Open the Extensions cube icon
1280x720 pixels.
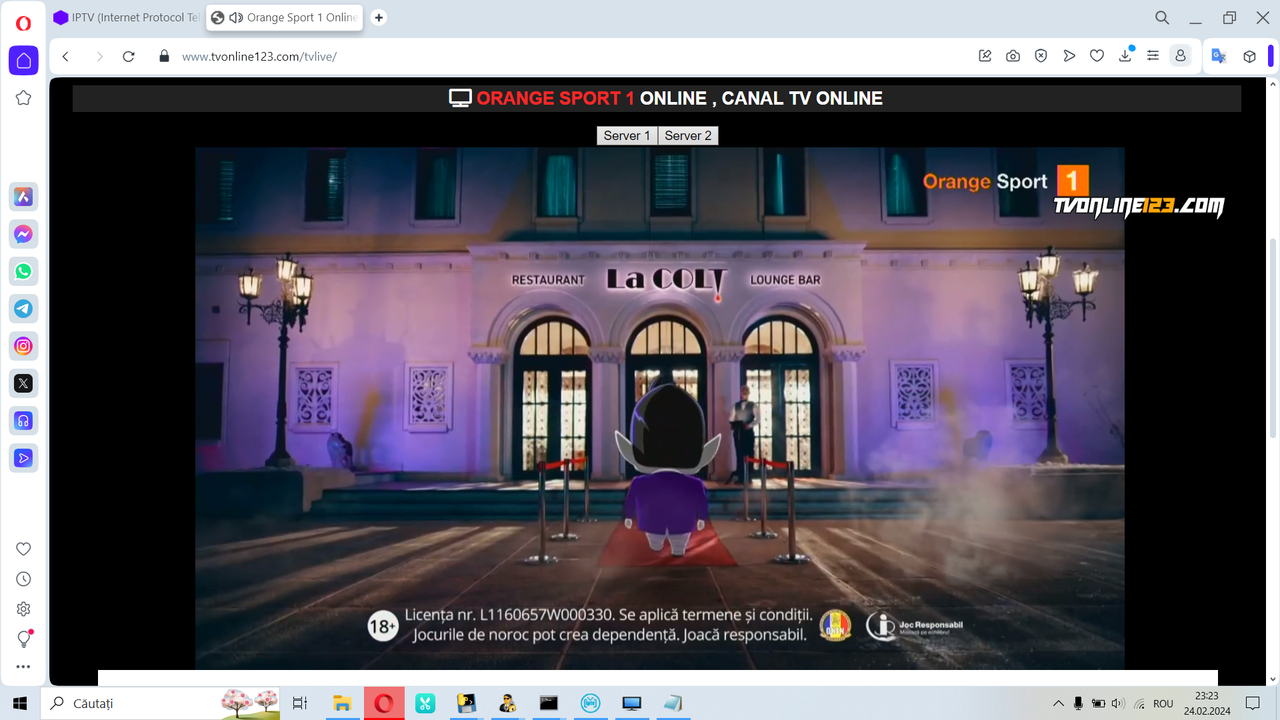tap(1249, 56)
